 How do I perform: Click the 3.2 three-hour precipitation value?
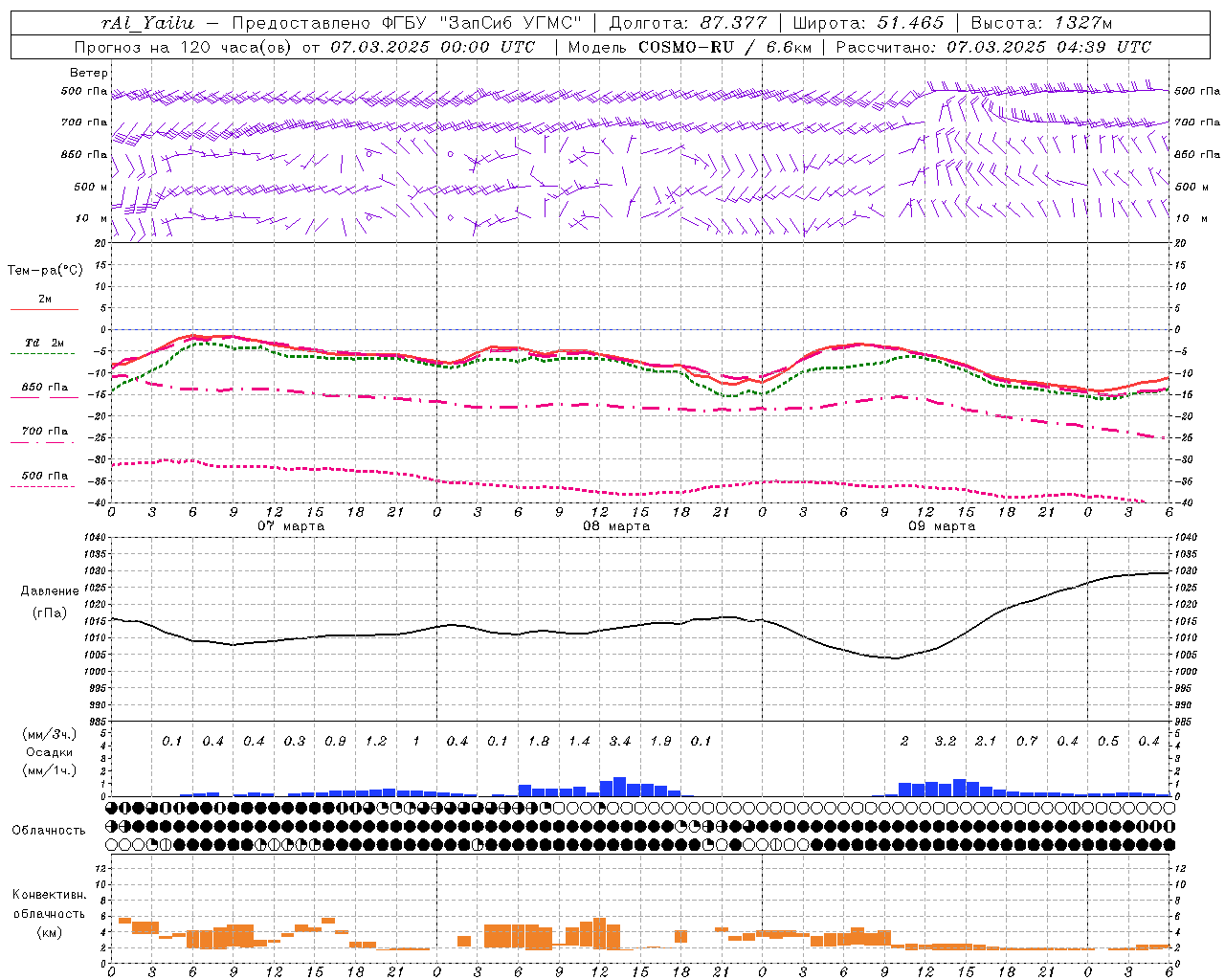click(x=946, y=741)
